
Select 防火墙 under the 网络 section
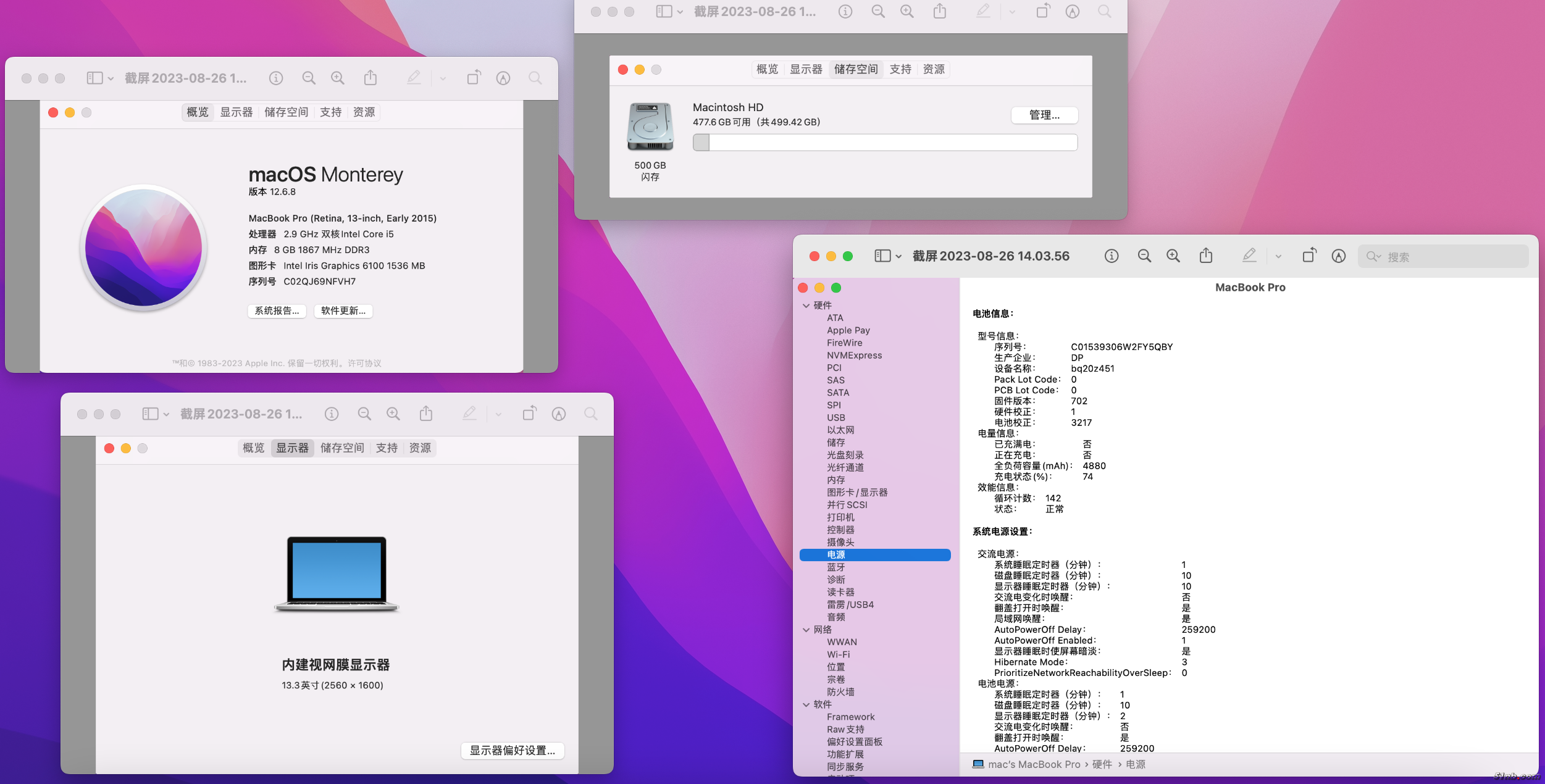click(x=841, y=692)
